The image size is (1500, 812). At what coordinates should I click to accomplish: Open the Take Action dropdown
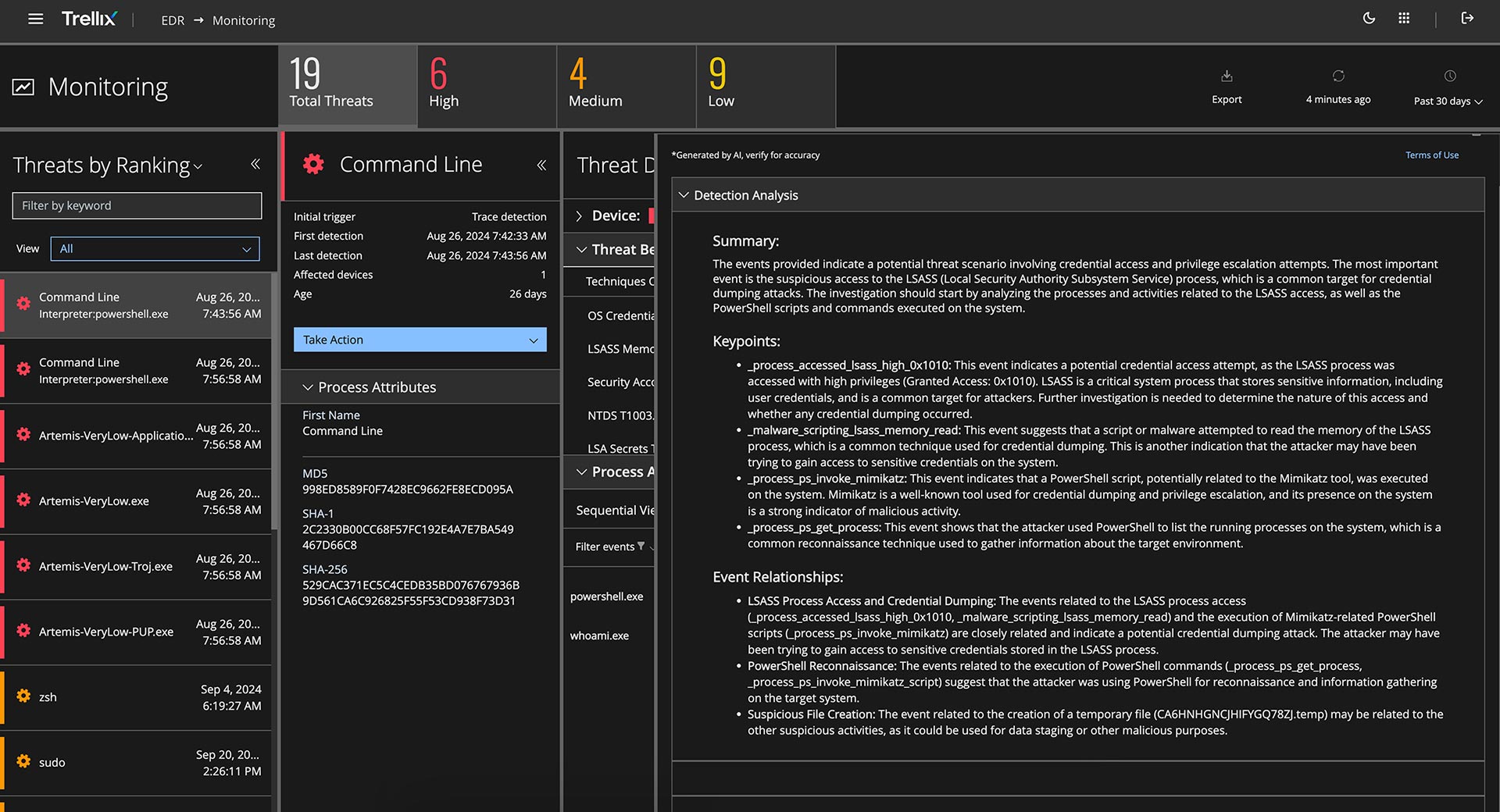[420, 340]
